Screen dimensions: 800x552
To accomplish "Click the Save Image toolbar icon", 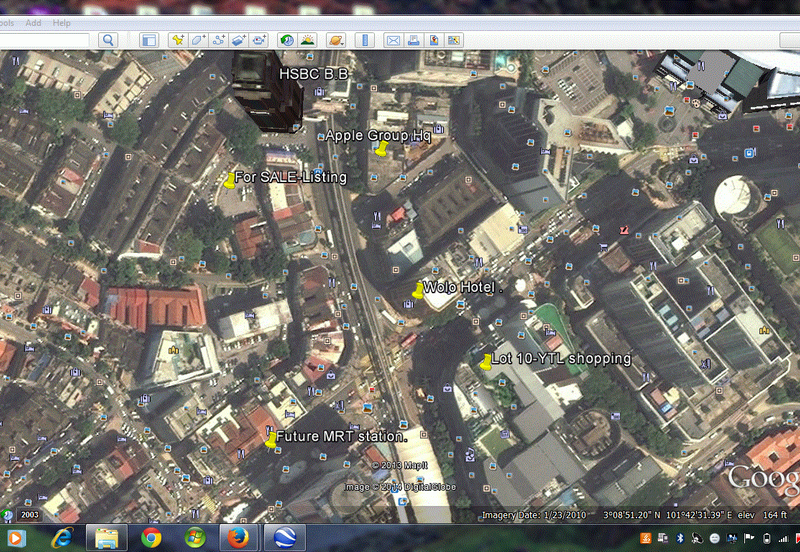I will point(434,40).
